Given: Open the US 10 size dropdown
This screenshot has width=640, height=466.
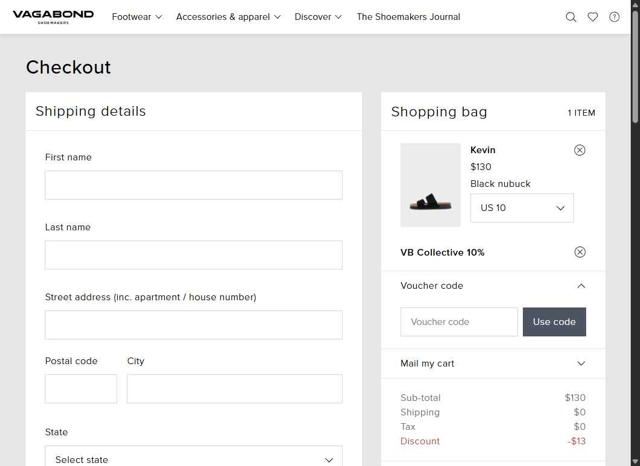Looking at the screenshot, I should 522,208.
